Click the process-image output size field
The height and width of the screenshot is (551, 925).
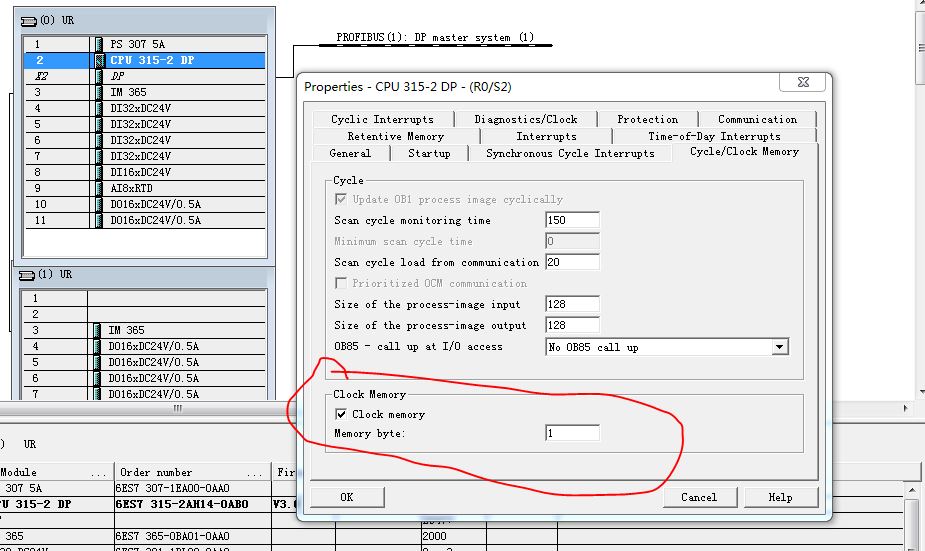coord(572,325)
